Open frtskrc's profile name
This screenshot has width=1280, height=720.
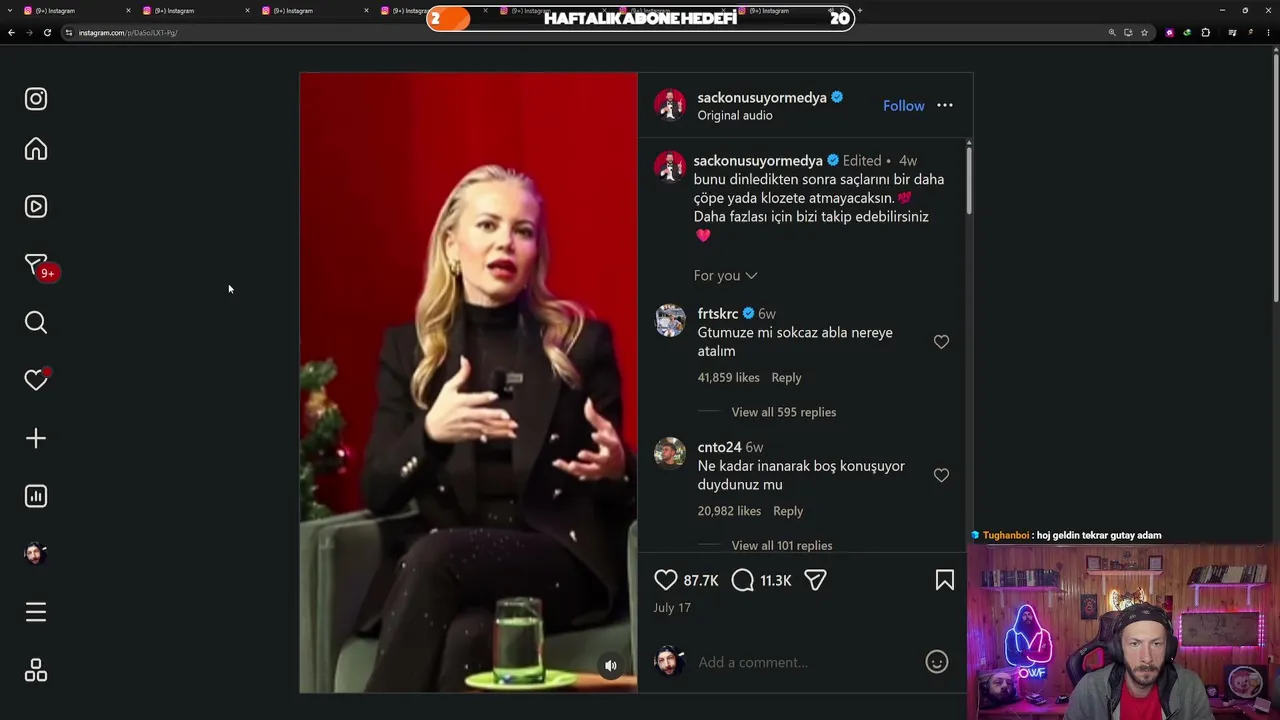pyautogui.click(x=718, y=314)
